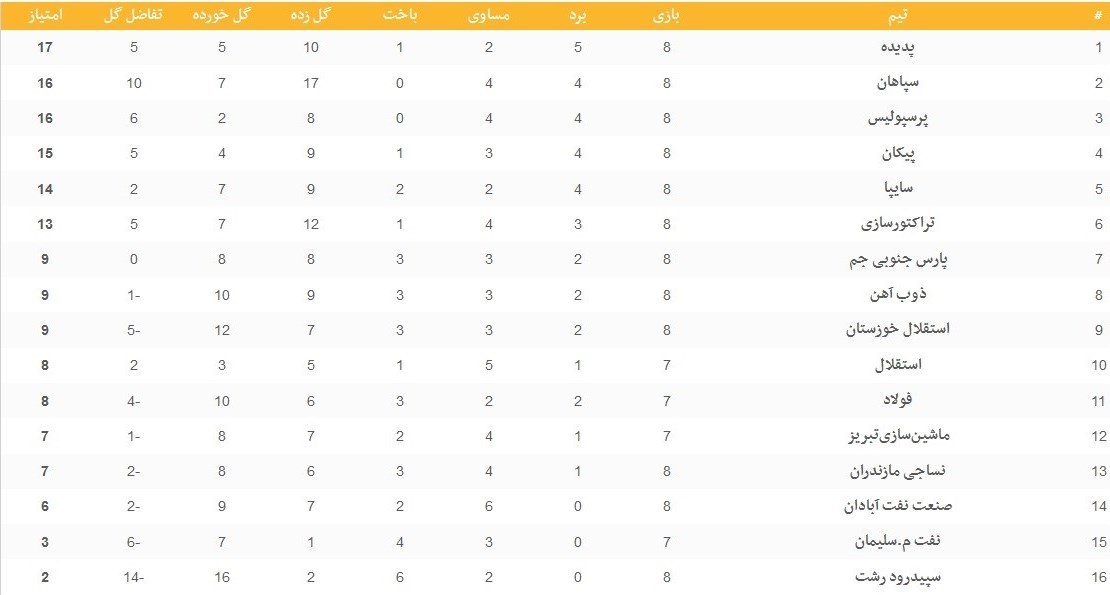Click the امتیاز (points) column header
The image size is (1110, 595).
43,16
